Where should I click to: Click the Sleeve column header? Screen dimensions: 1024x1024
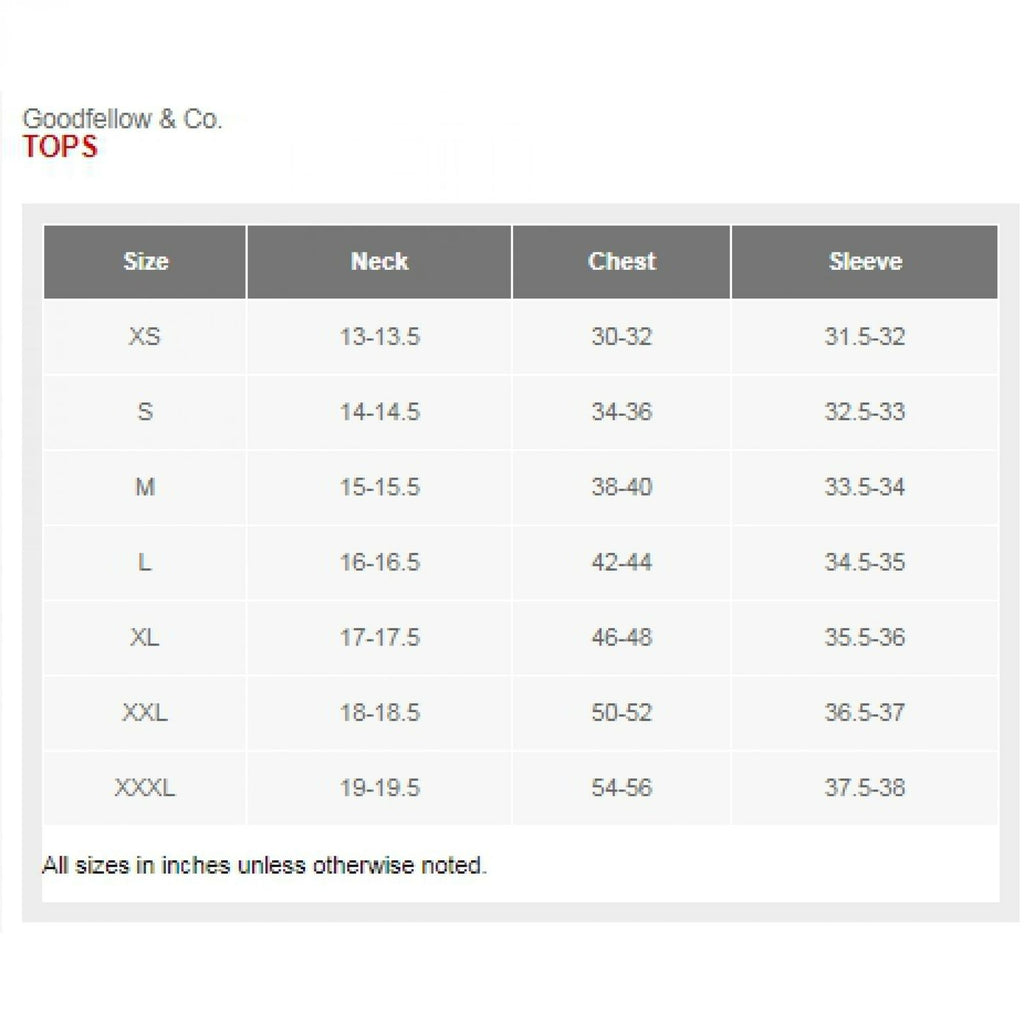(865, 262)
